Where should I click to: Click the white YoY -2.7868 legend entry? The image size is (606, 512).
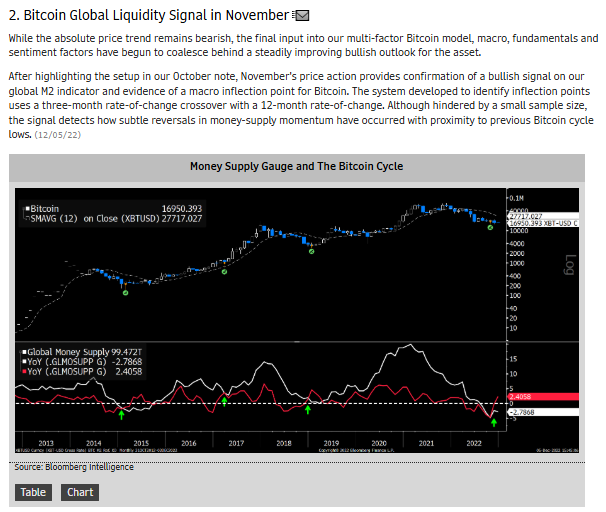click(82, 362)
